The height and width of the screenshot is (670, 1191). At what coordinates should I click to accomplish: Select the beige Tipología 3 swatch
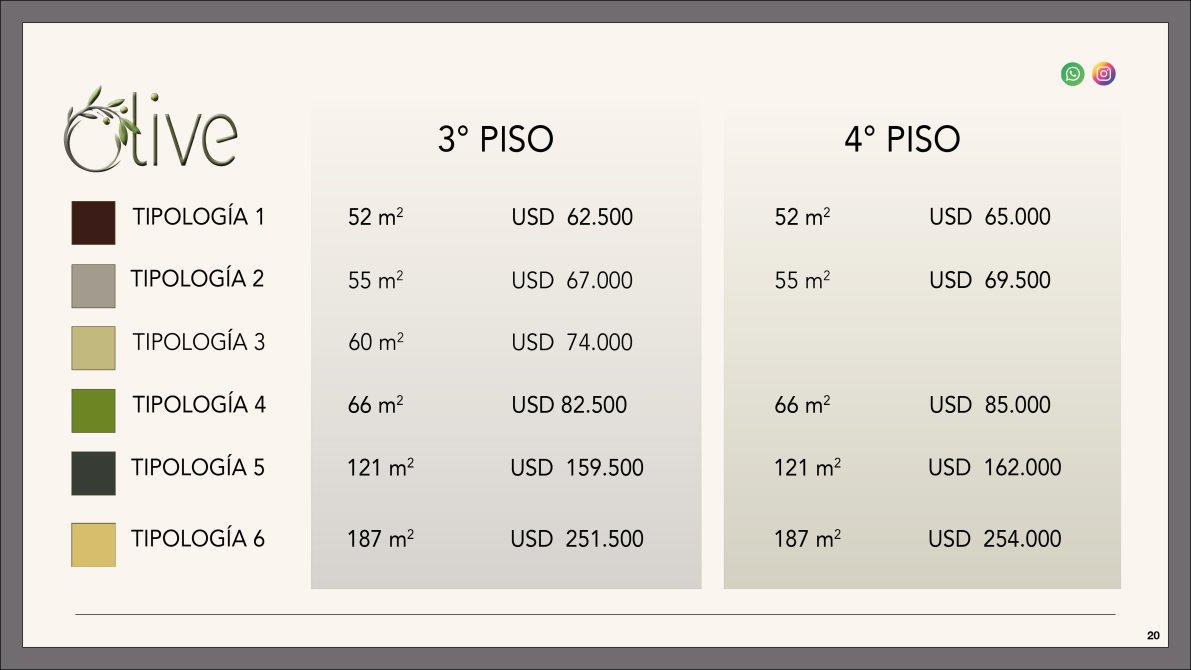(x=93, y=348)
